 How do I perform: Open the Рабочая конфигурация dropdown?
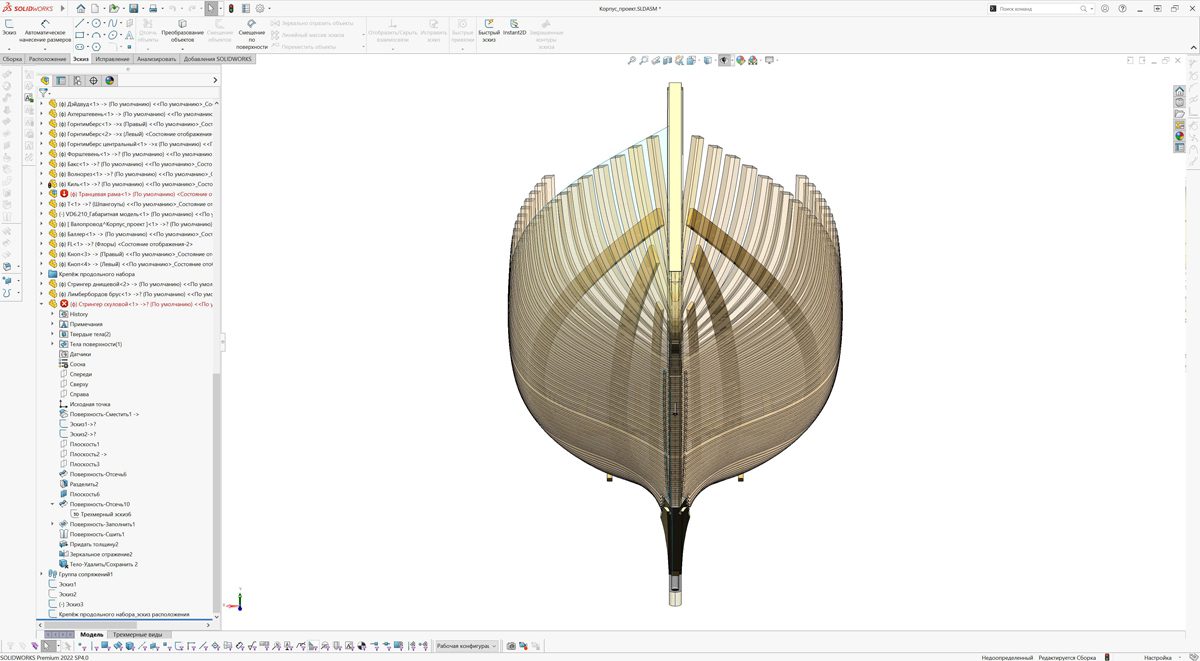coord(466,646)
